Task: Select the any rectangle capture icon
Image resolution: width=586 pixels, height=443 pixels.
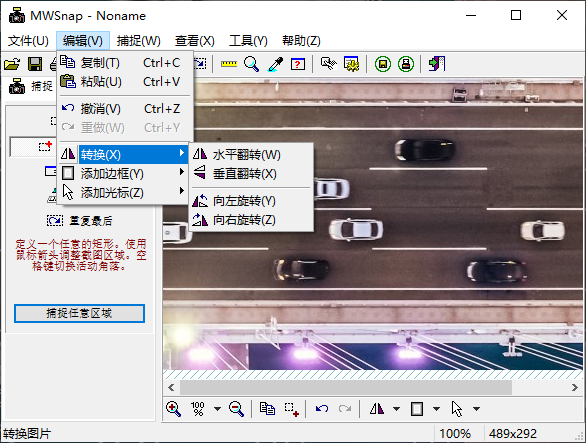Action: coord(45,146)
